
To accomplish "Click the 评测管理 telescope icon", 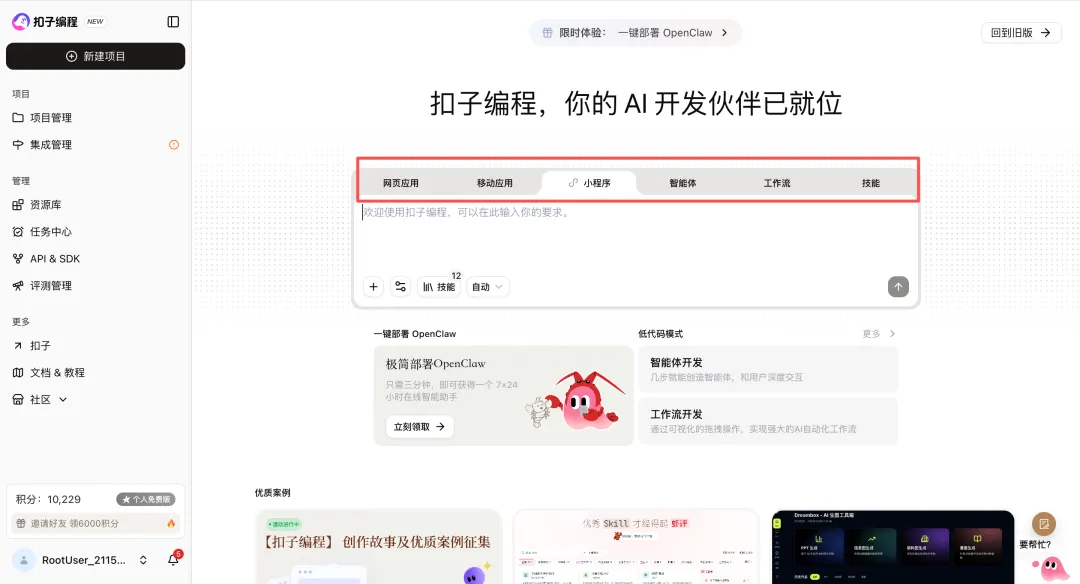I will pos(18,286).
